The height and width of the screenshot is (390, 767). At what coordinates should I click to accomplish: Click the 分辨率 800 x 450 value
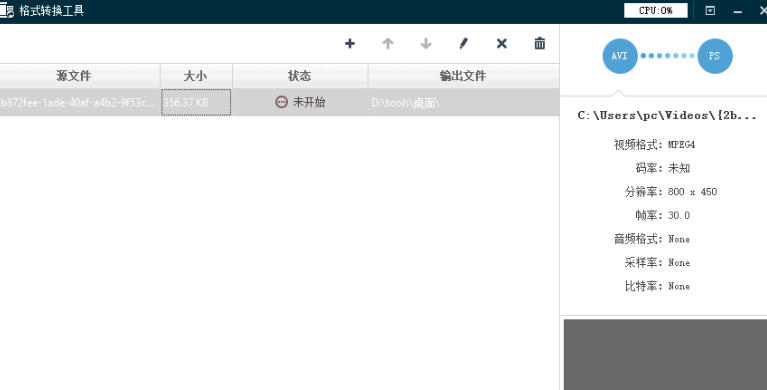(x=692, y=192)
